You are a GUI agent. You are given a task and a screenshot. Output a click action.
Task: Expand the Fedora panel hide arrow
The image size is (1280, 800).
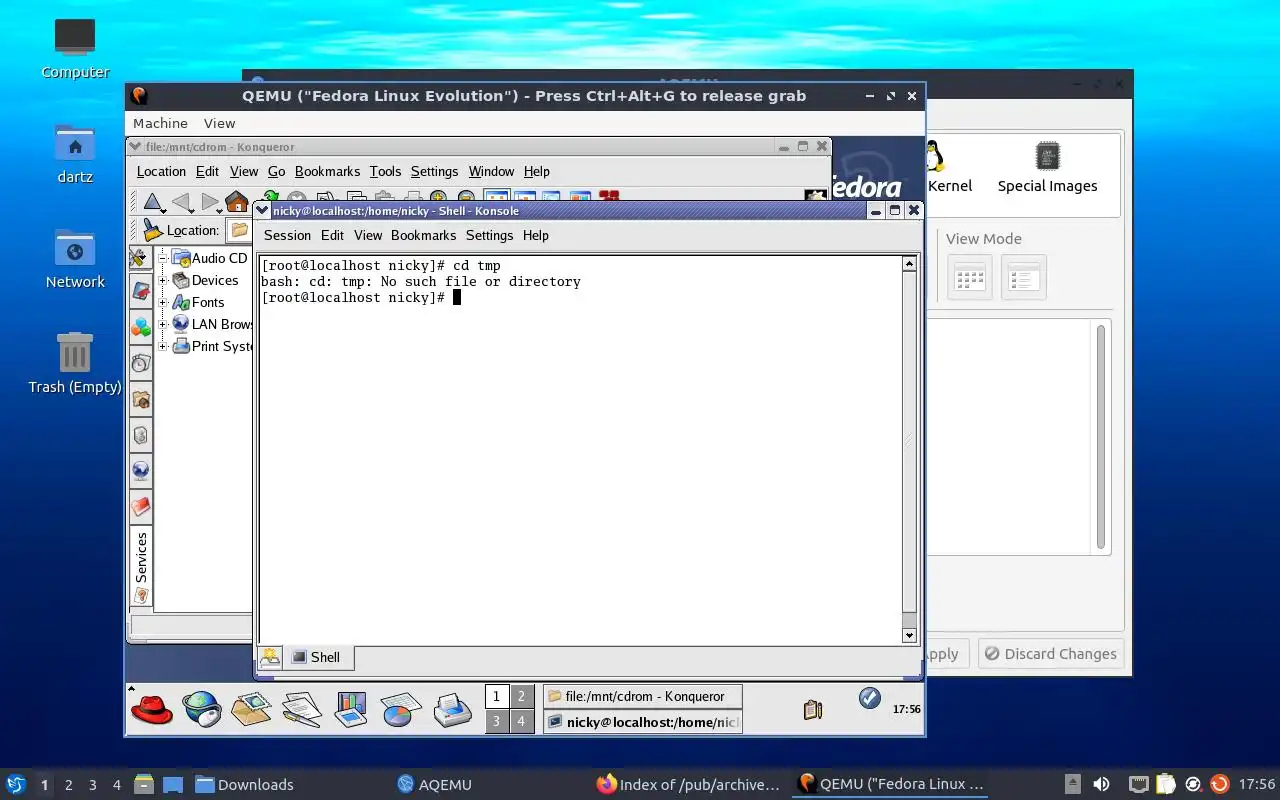pos(131,688)
